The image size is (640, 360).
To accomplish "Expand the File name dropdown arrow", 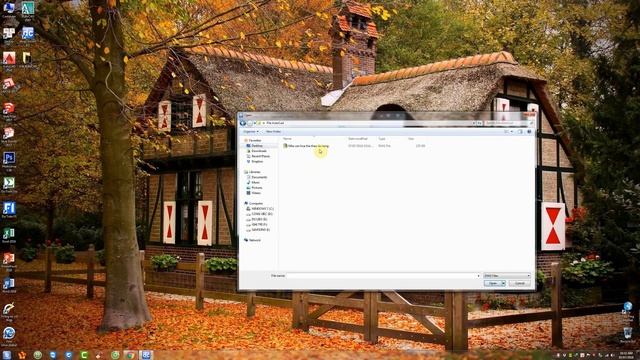I will click(x=478, y=276).
